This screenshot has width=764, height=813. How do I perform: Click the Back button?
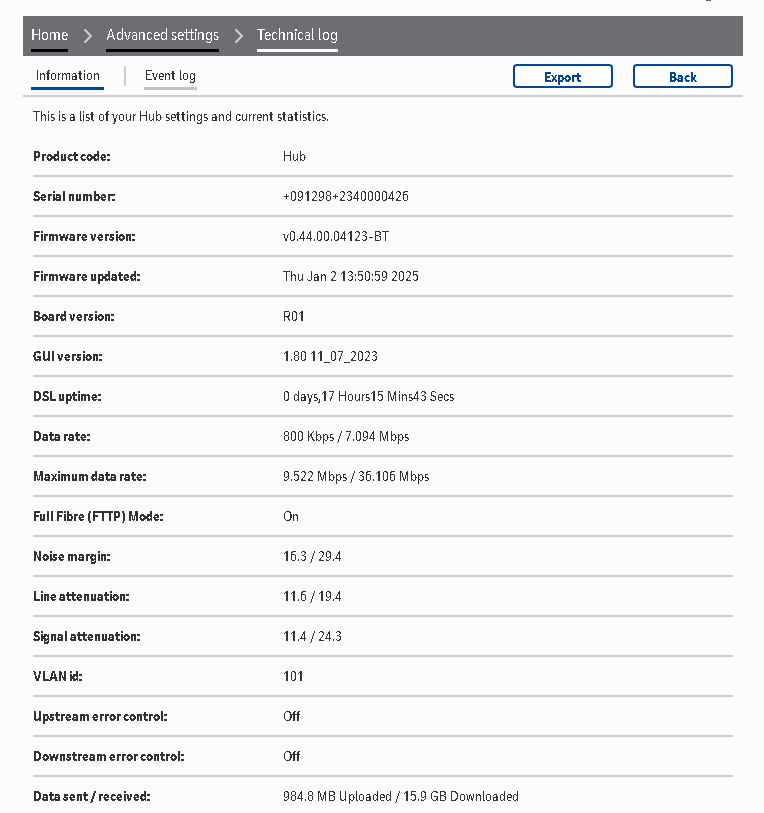682,77
